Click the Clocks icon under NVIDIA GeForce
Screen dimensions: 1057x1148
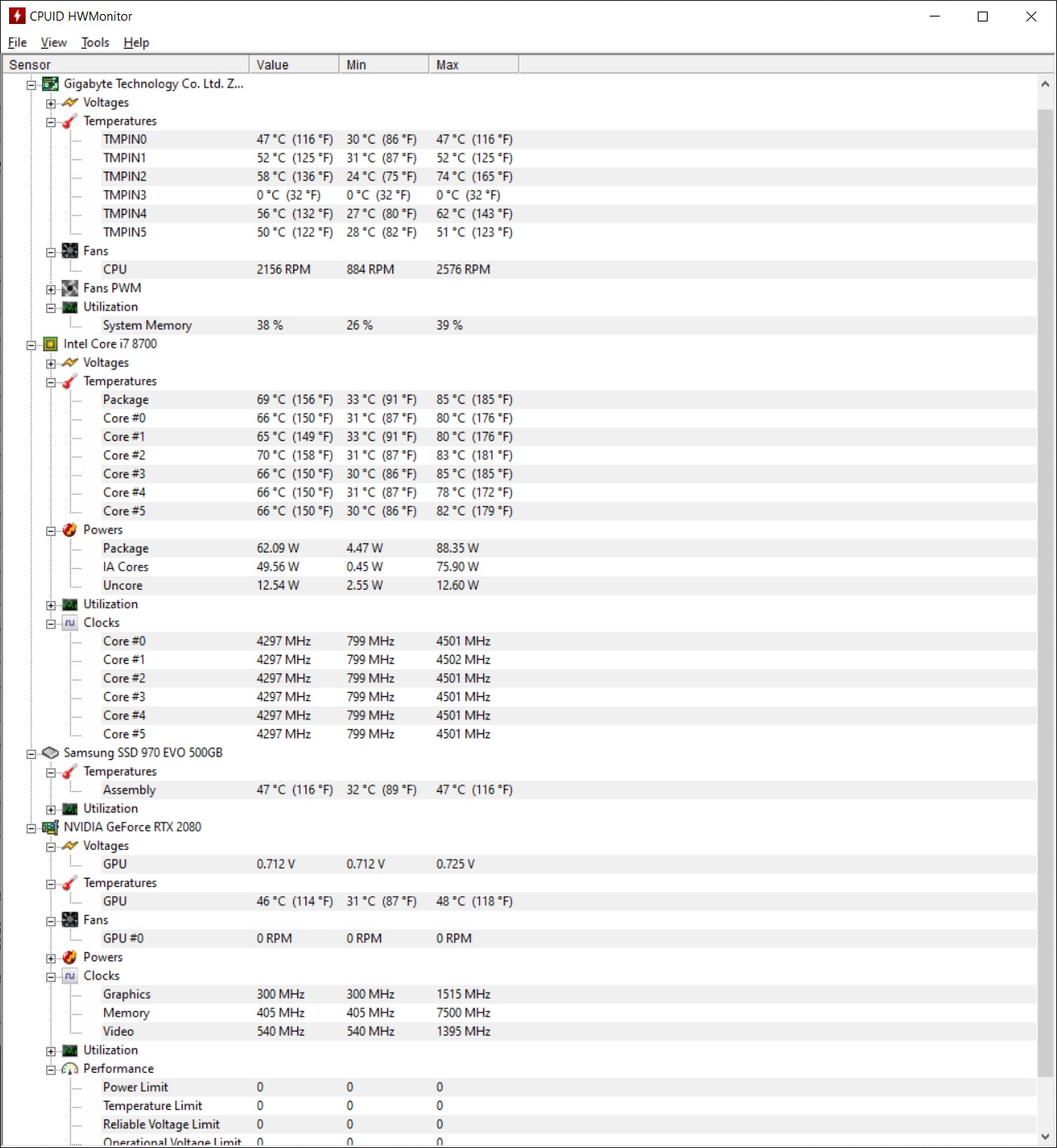pos(70,975)
